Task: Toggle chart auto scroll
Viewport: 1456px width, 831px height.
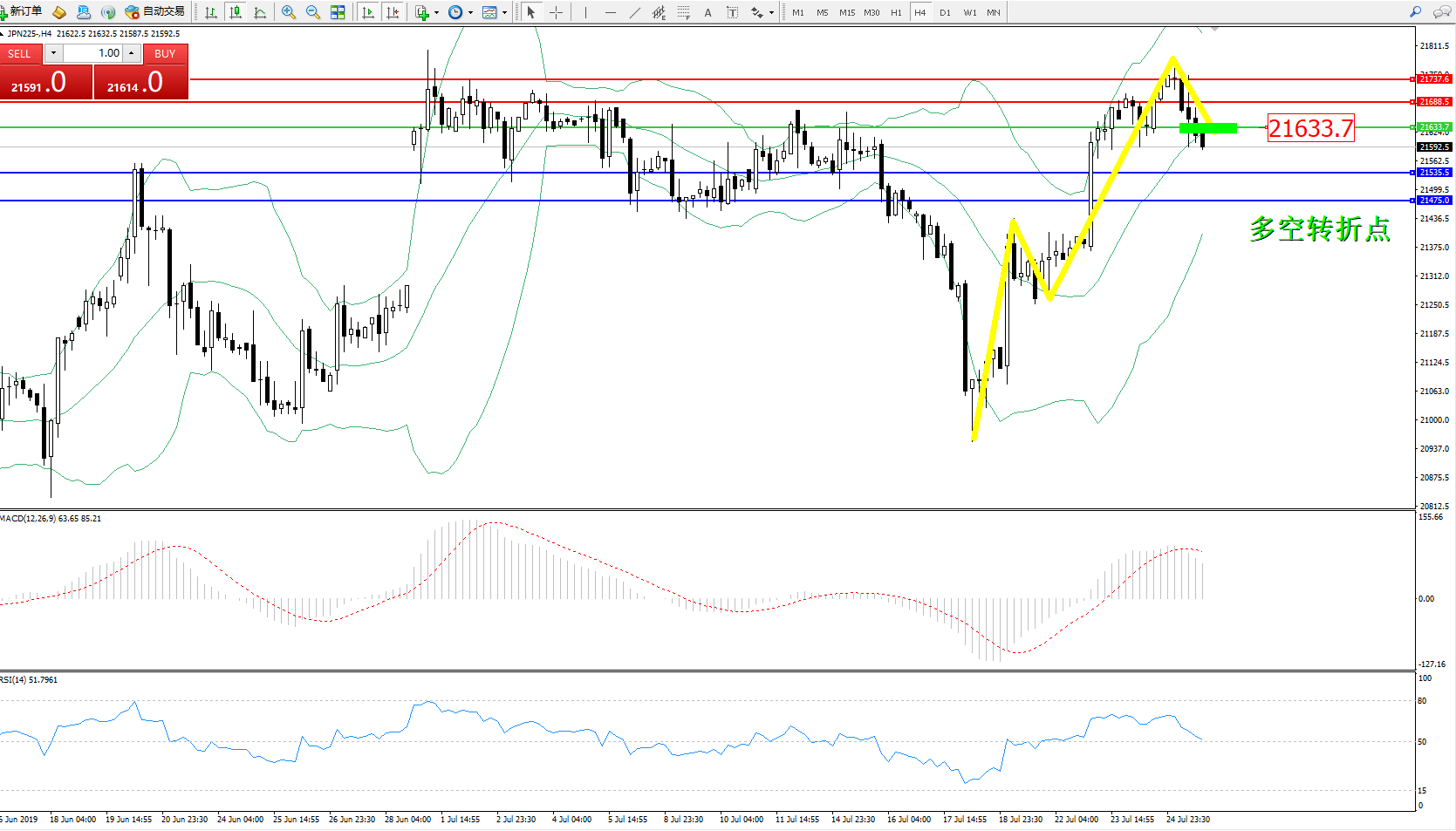Action: (368, 12)
